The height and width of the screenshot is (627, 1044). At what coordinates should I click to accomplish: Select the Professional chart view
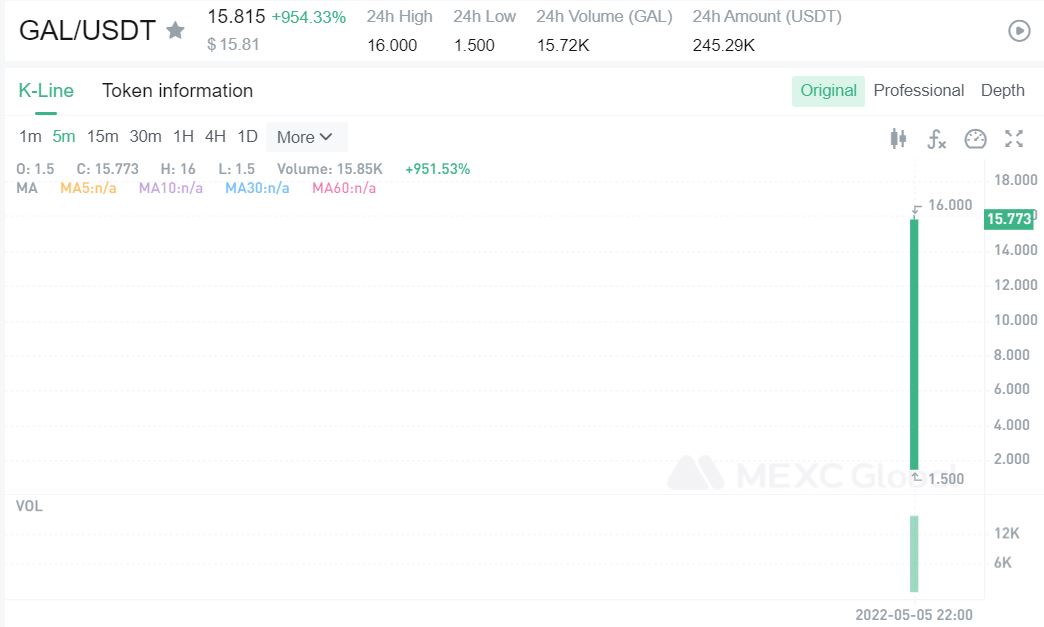919,91
